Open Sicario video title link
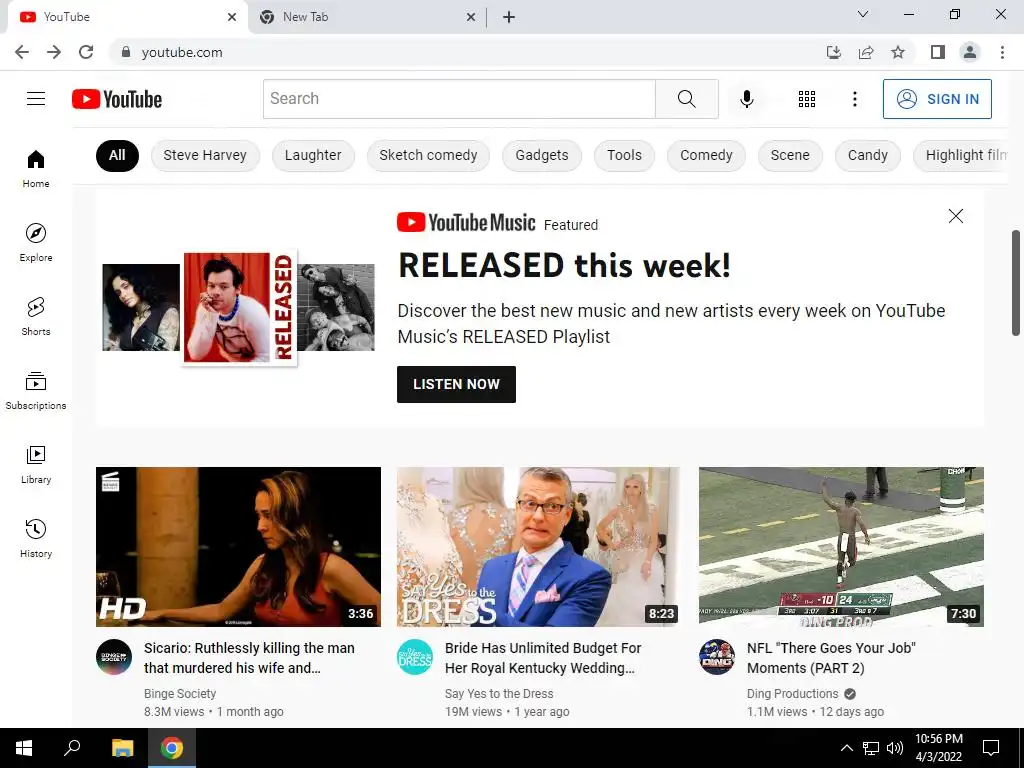The height and width of the screenshot is (768, 1024). 249,658
